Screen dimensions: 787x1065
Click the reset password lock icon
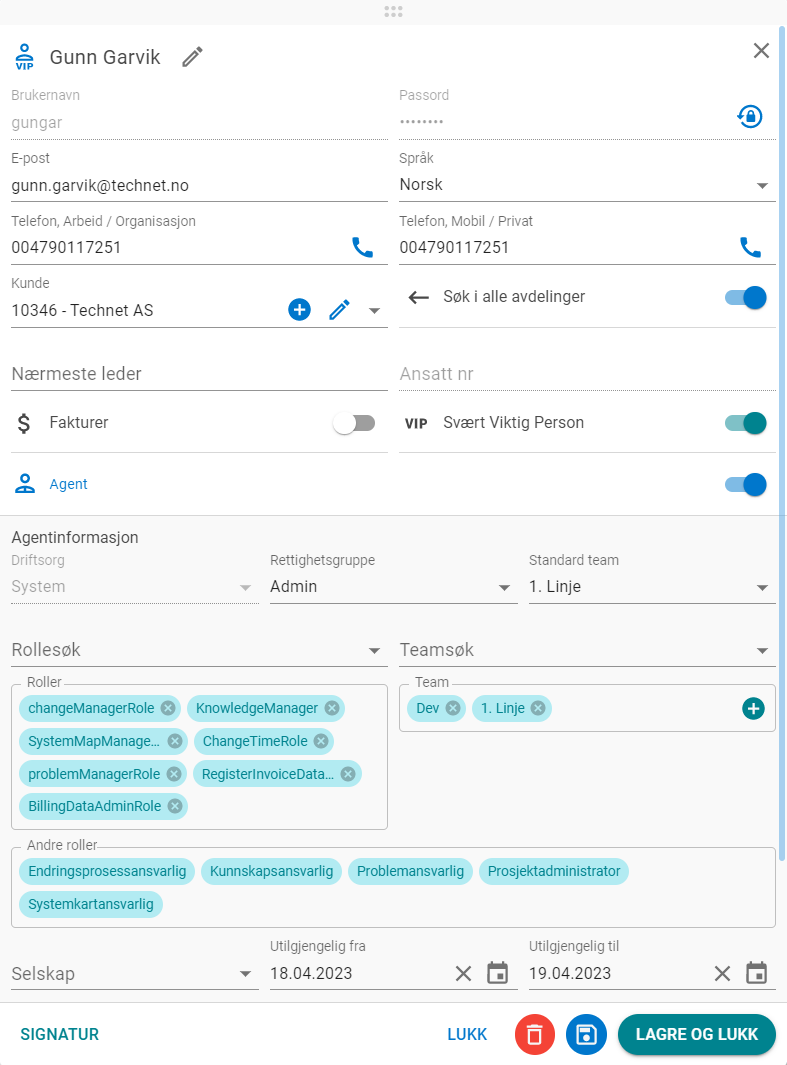point(750,116)
